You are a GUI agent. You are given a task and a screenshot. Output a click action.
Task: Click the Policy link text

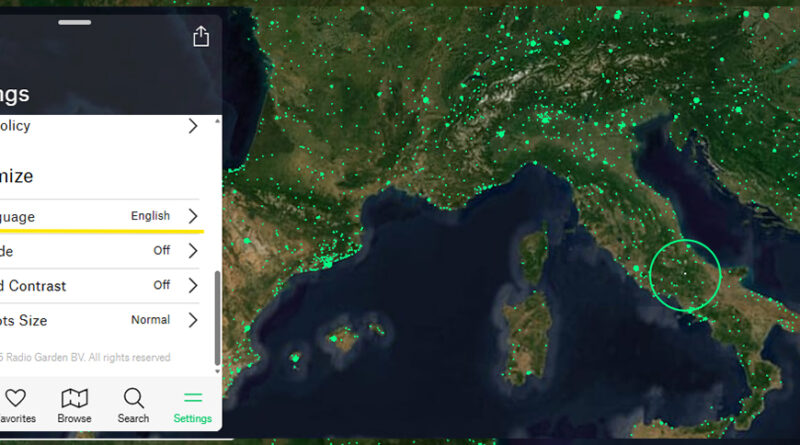click(x=15, y=126)
